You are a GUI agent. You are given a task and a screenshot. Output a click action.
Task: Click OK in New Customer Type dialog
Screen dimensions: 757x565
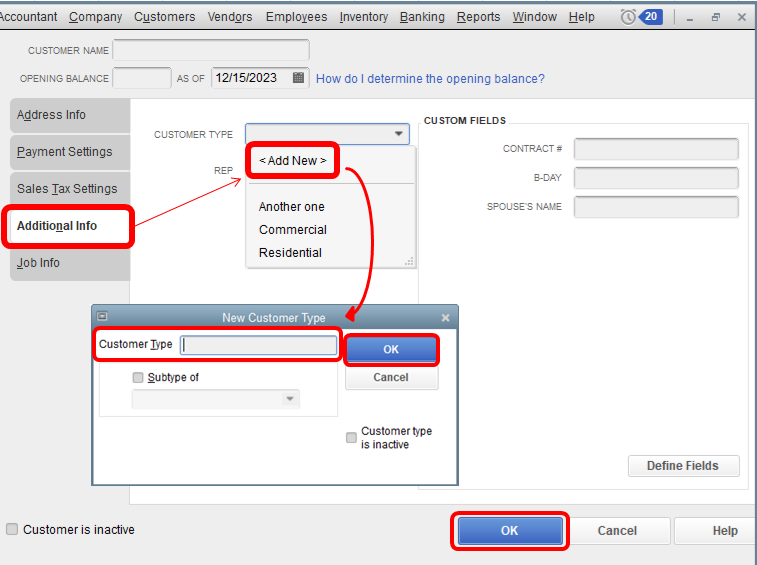point(391,349)
